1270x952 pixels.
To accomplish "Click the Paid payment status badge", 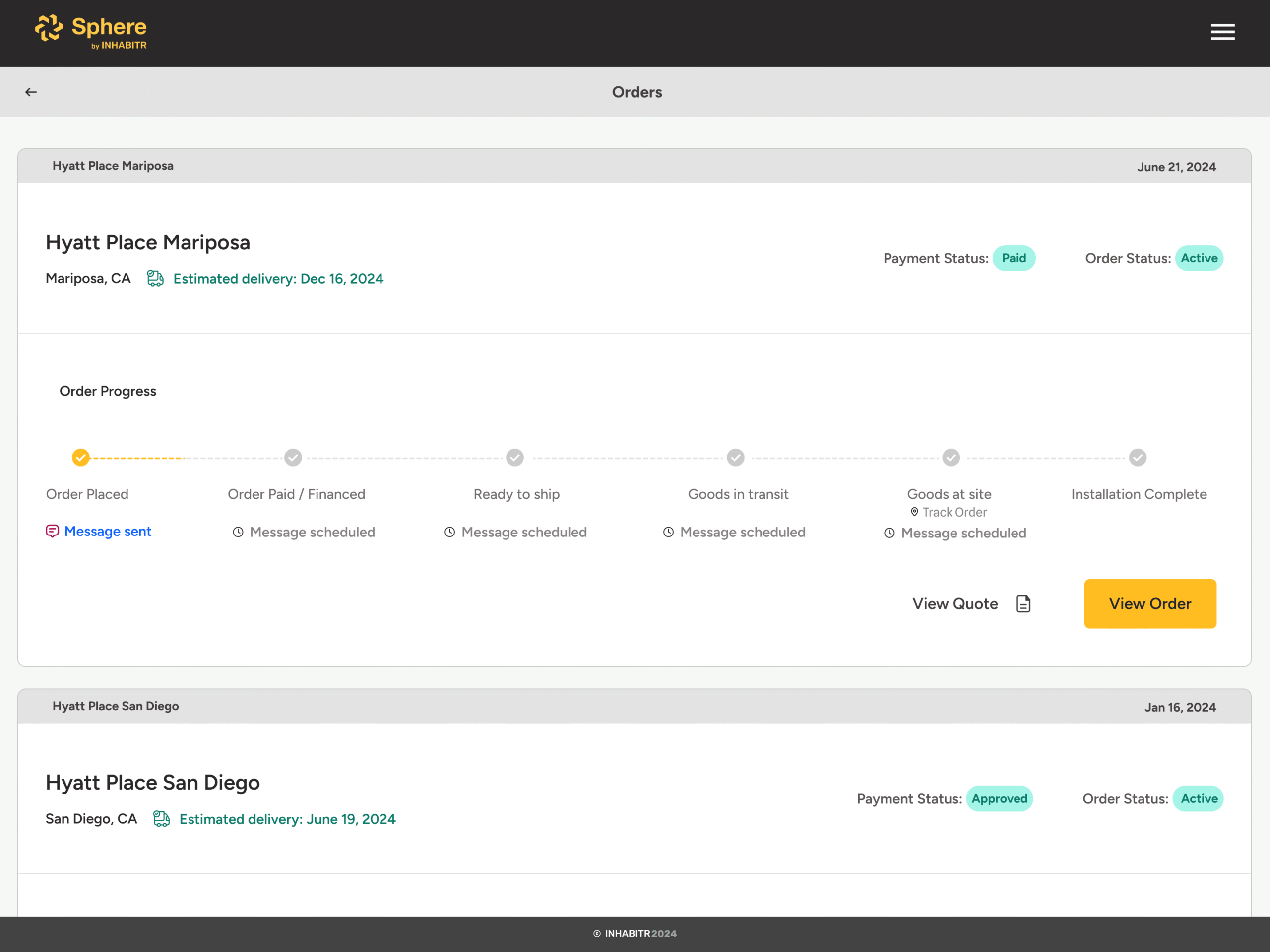I will [1014, 258].
